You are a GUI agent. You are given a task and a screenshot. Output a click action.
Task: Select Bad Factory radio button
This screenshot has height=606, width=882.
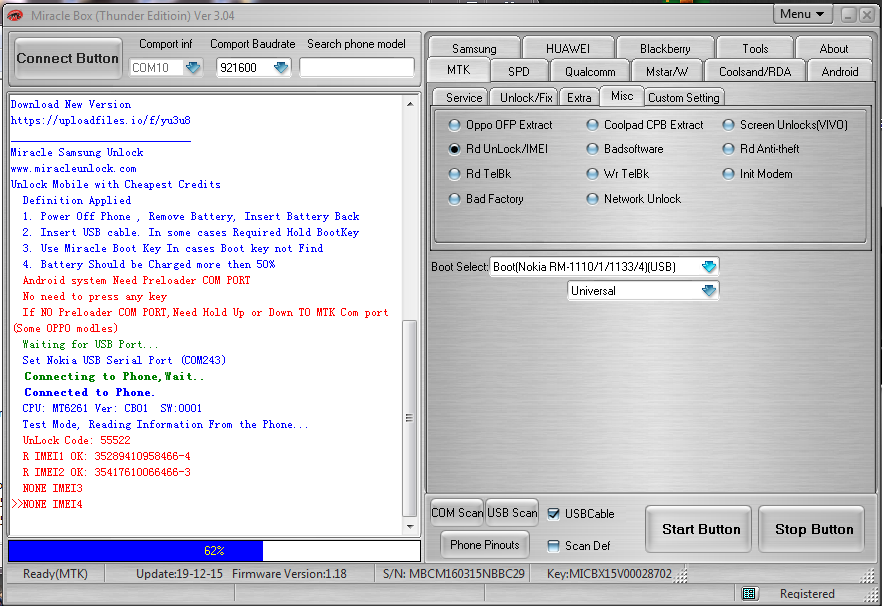tap(454, 199)
